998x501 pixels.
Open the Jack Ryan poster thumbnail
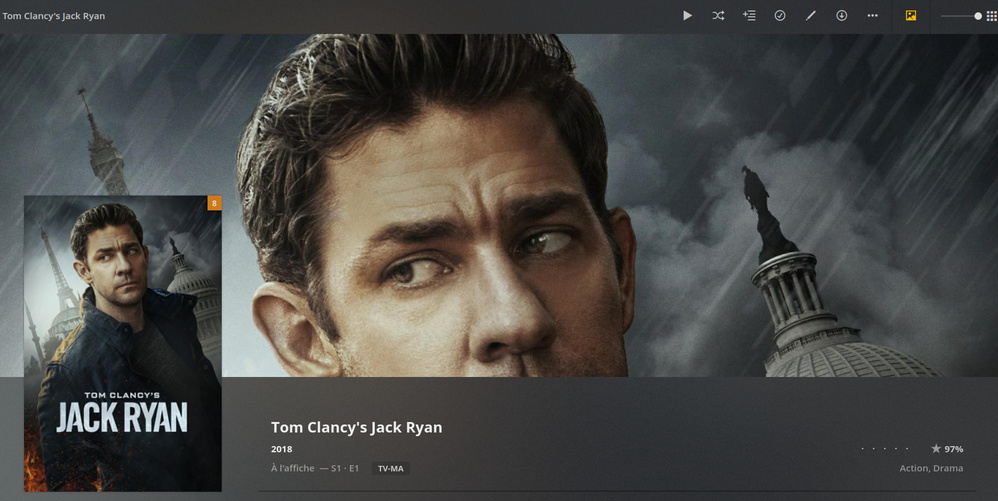click(x=123, y=344)
